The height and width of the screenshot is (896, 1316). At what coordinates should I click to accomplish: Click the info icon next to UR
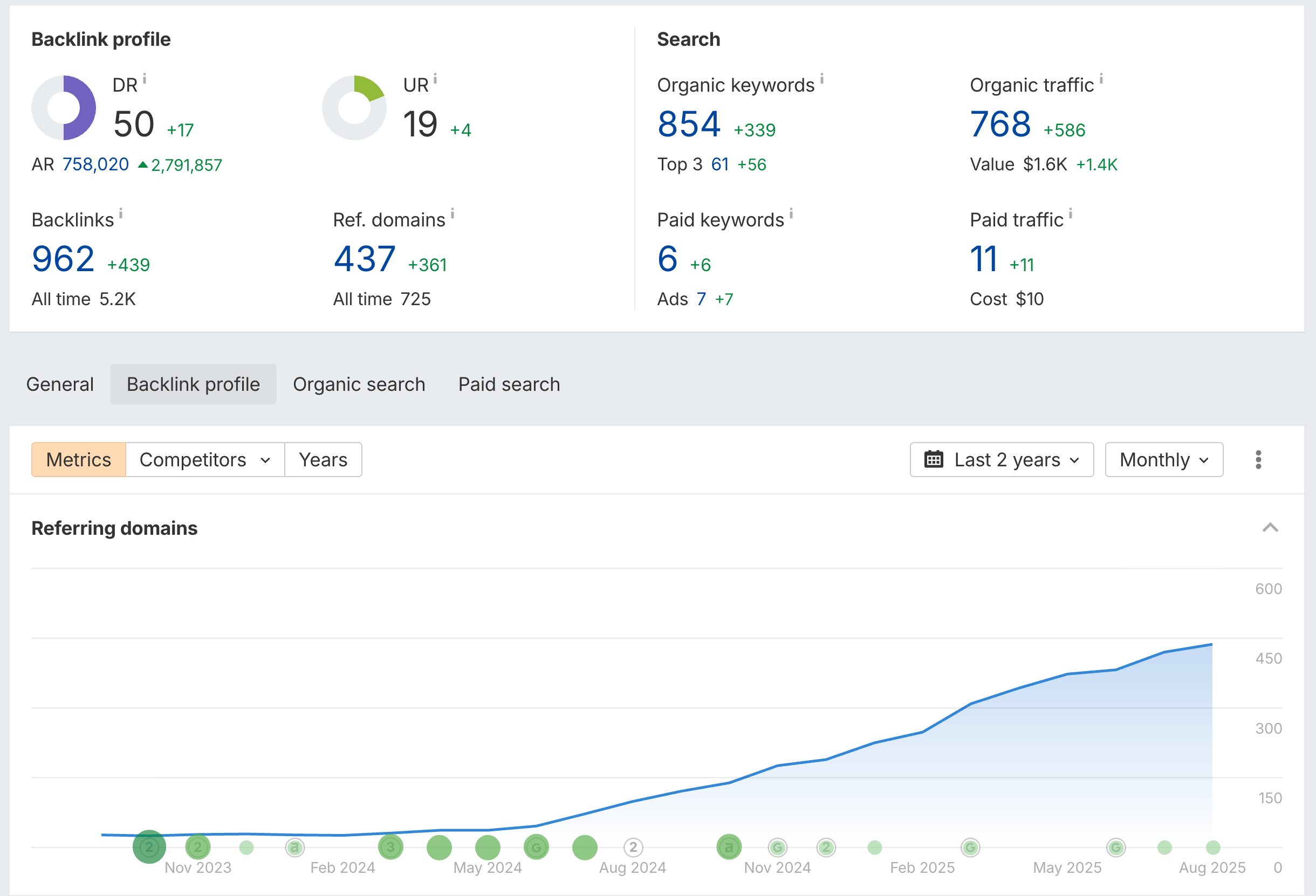[x=435, y=79]
